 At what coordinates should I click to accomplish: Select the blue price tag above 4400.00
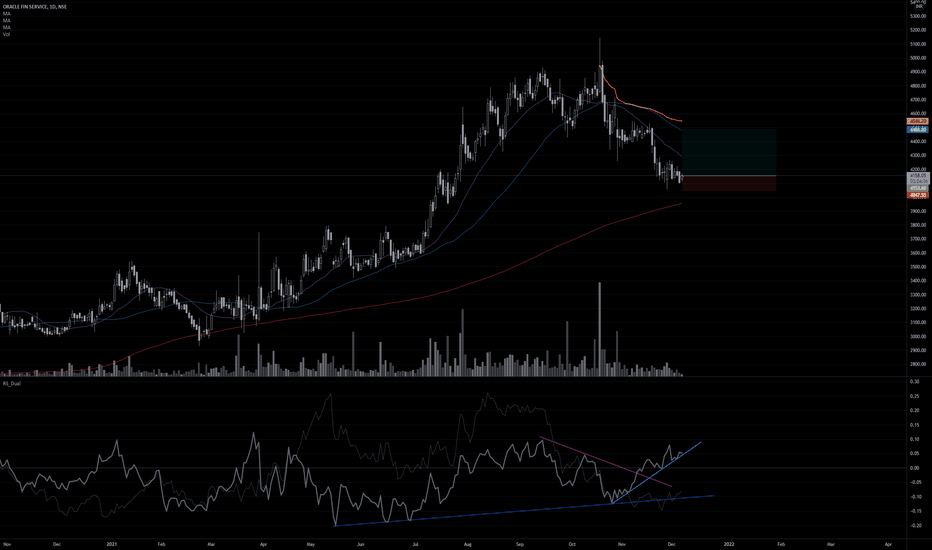coord(918,129)
